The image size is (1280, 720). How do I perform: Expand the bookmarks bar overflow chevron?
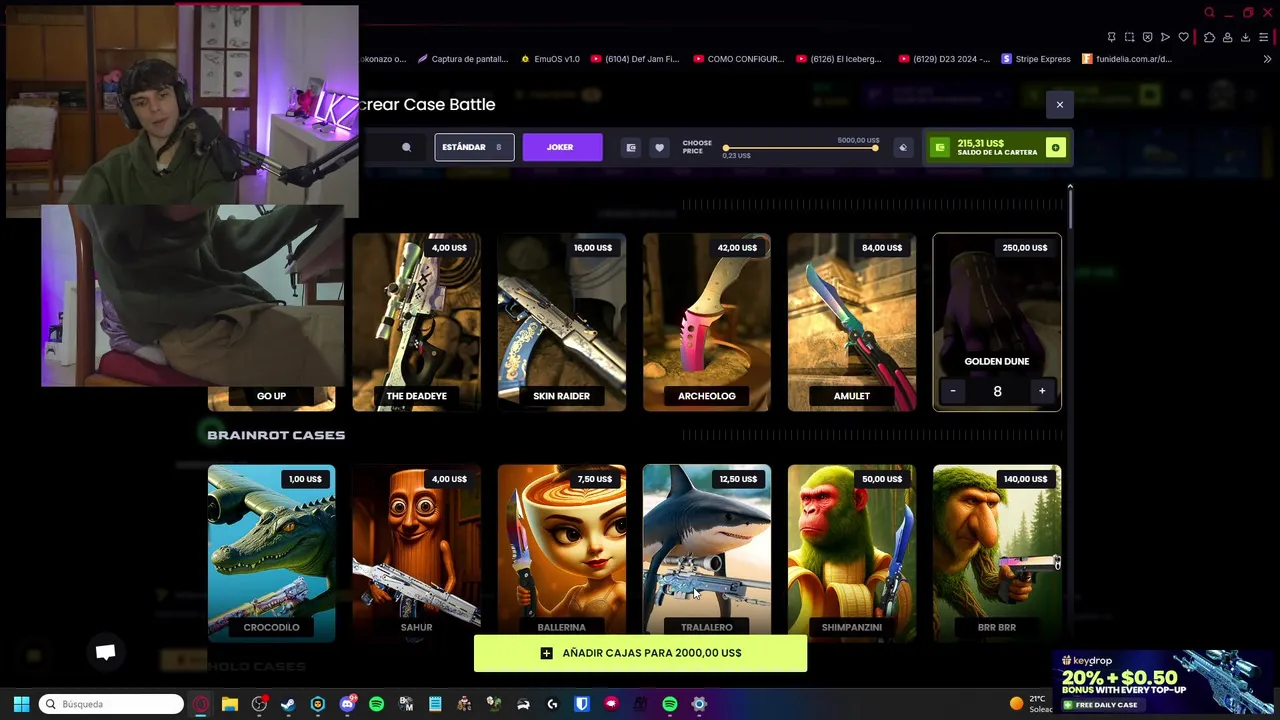point(1267,59)
